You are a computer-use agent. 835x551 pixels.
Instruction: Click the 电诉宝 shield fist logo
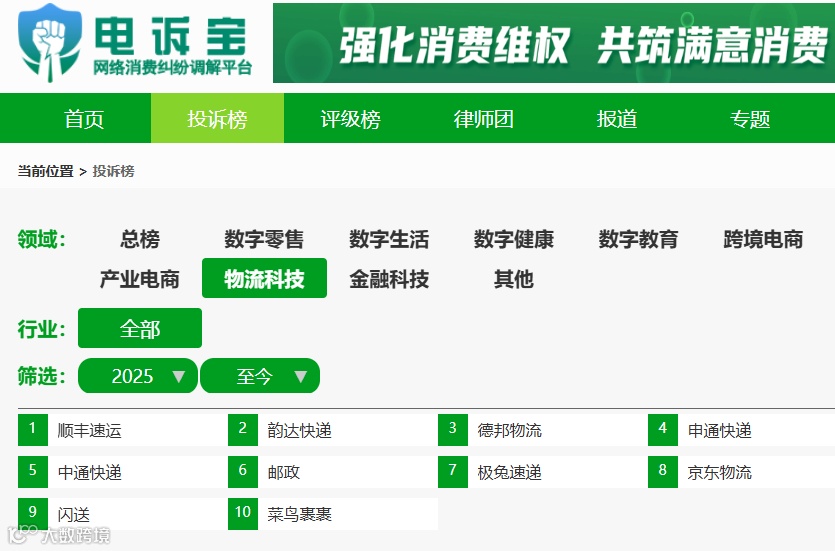pyautogui.click(x=49, y=43)
